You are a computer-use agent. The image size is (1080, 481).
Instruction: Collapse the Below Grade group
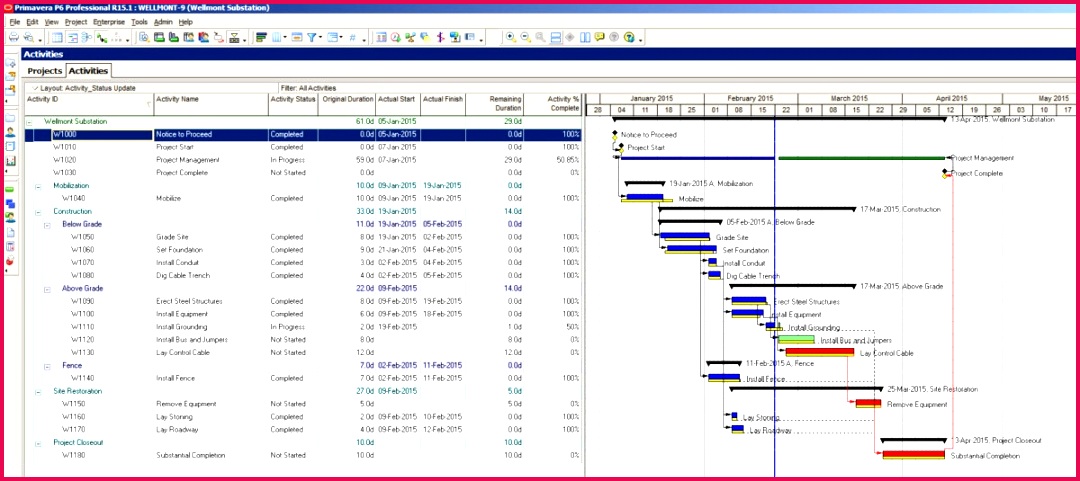(47, 225)
